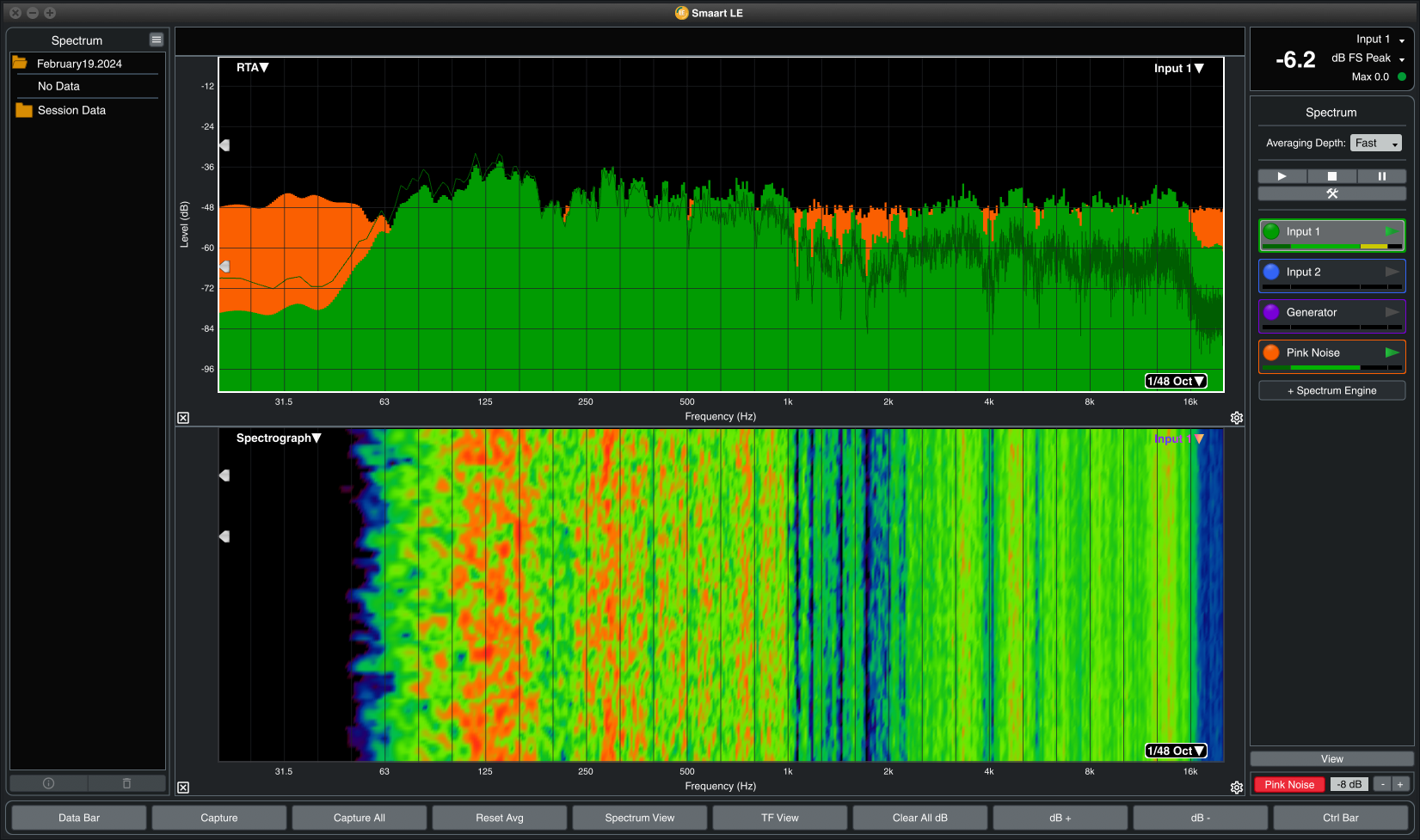Viewport: 1420px width, 840px height.
Task: Close the Spectrograph pane with X icon
Action: point(183,788)
